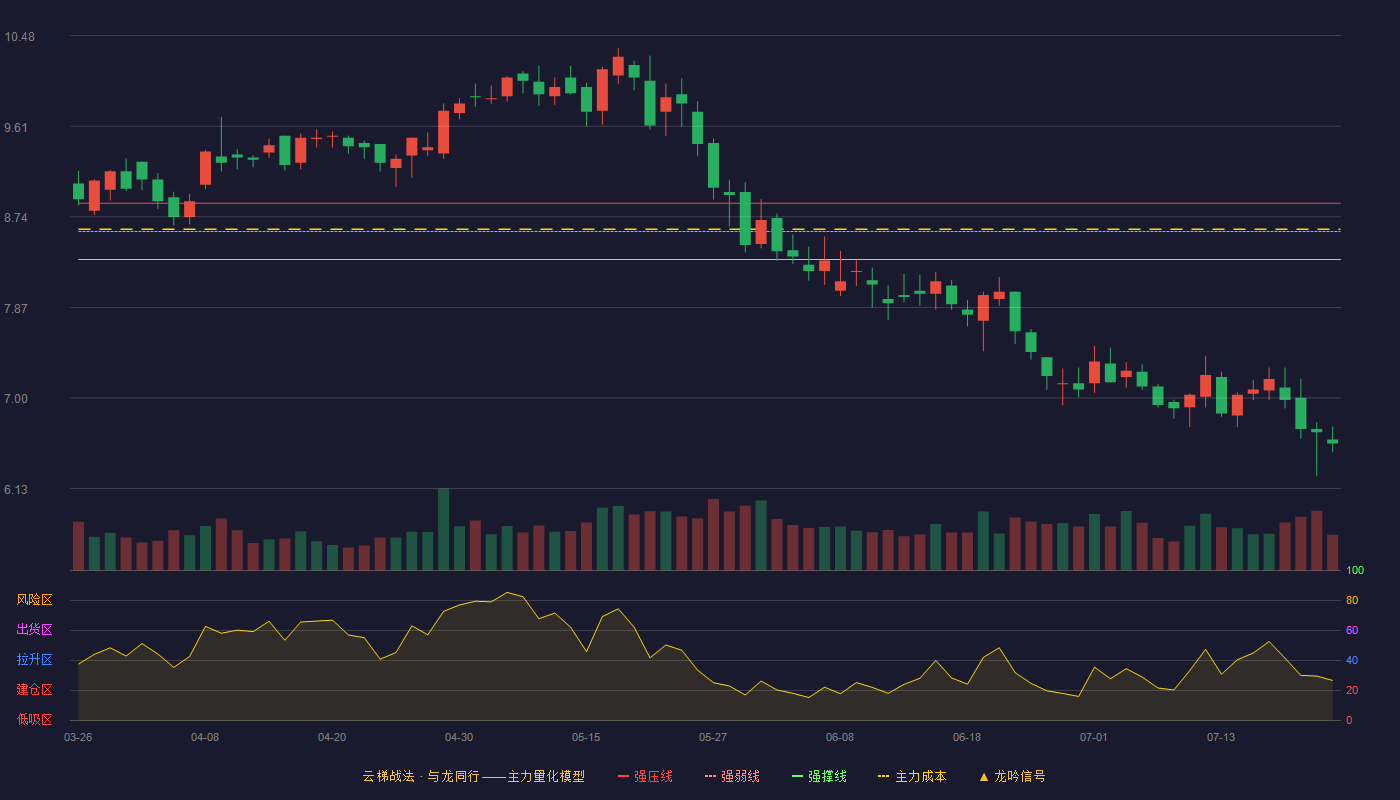Click the red 强压线 swatch in legend
This screenshot has height=800, width=1400.
click(x=623, y=776)
